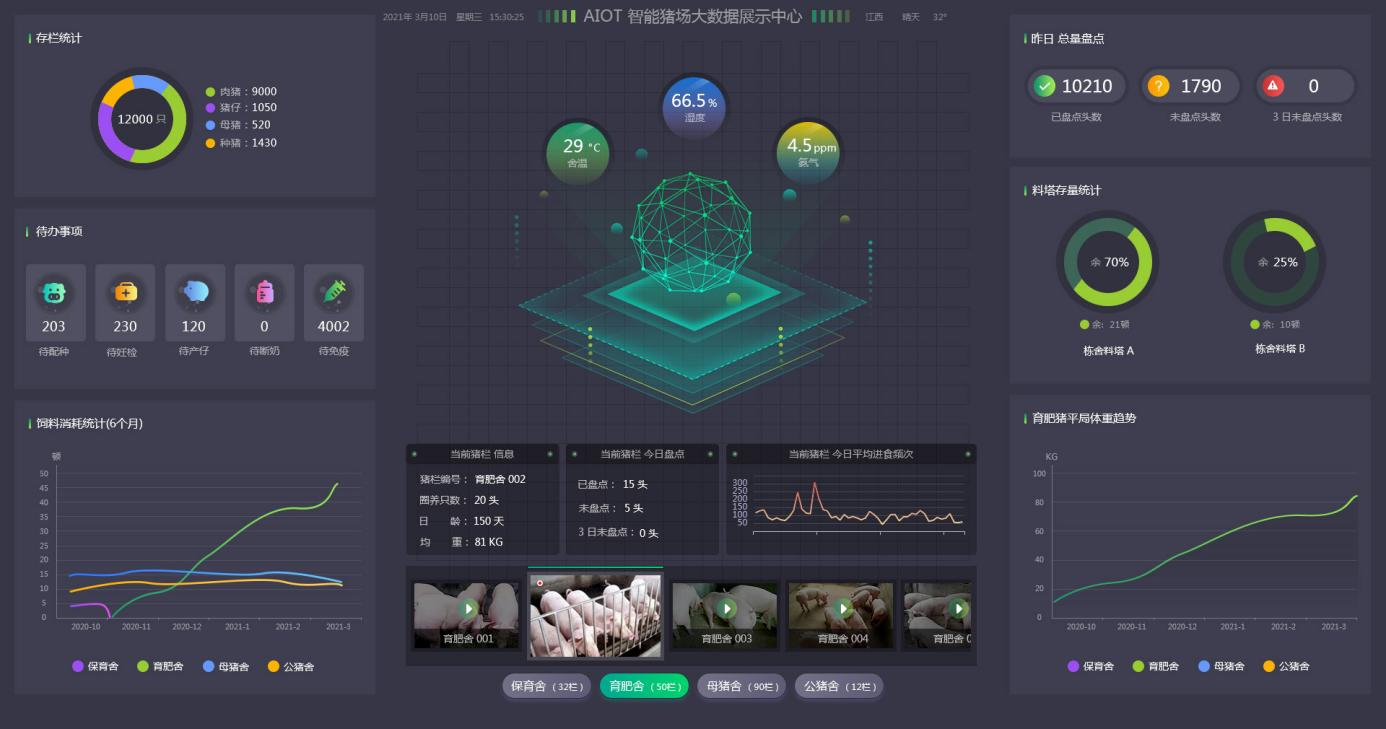The image size is (1386, 729).
Task: Click the 种猪：1430 legend entry
Action: (x=241, y=143)
